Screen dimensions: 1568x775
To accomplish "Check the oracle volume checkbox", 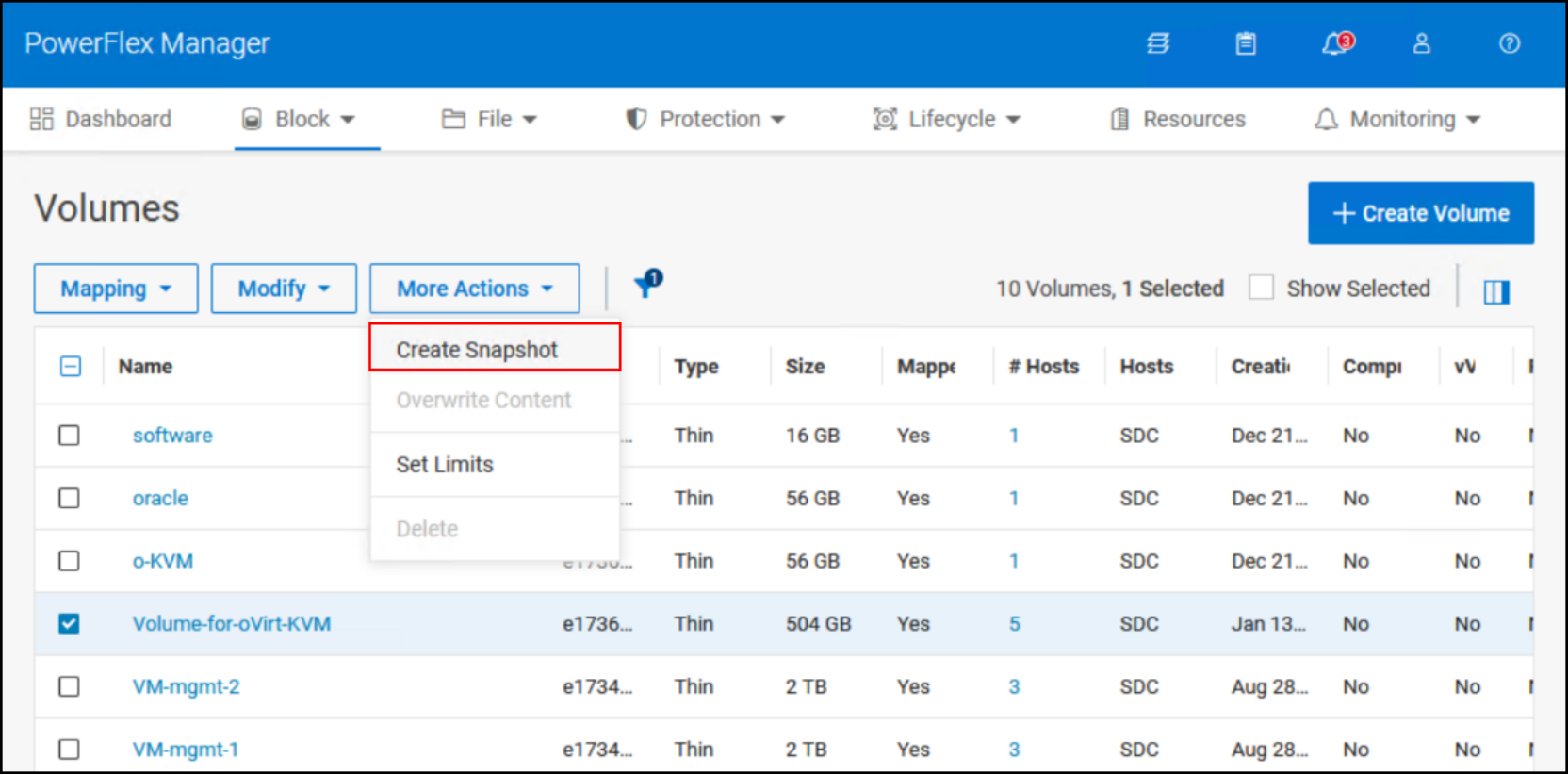I will (x=69, y=498).
